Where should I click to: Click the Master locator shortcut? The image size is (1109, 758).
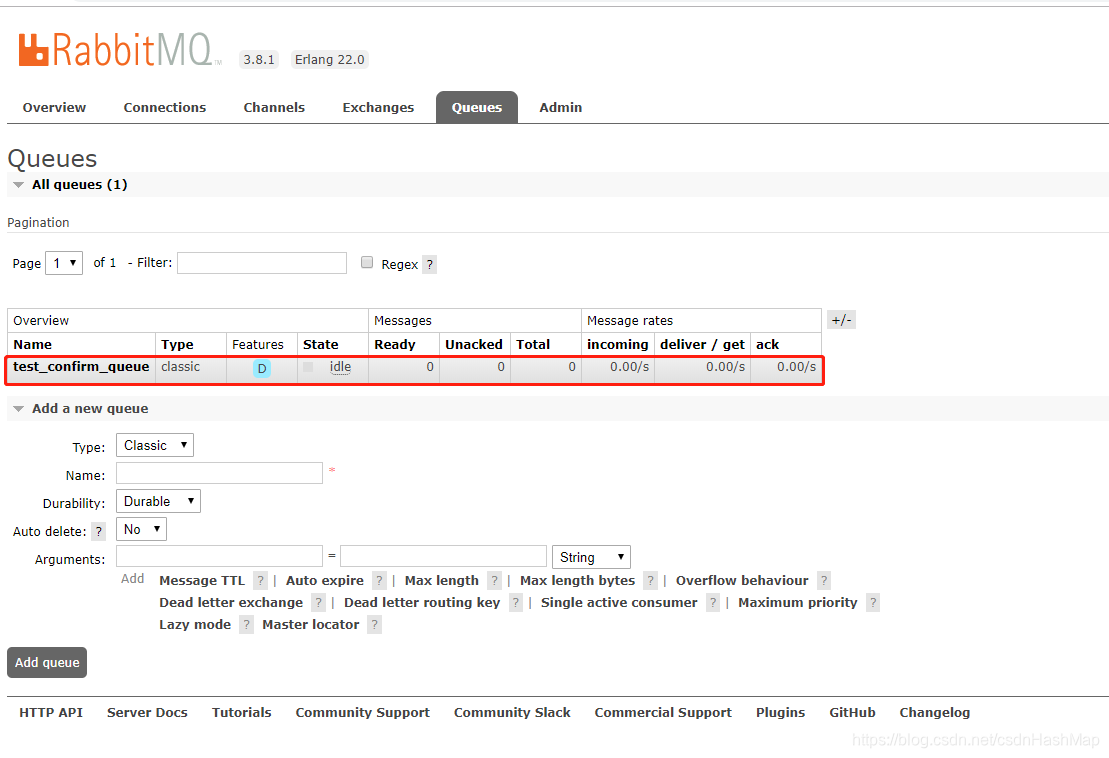[310, 624]
